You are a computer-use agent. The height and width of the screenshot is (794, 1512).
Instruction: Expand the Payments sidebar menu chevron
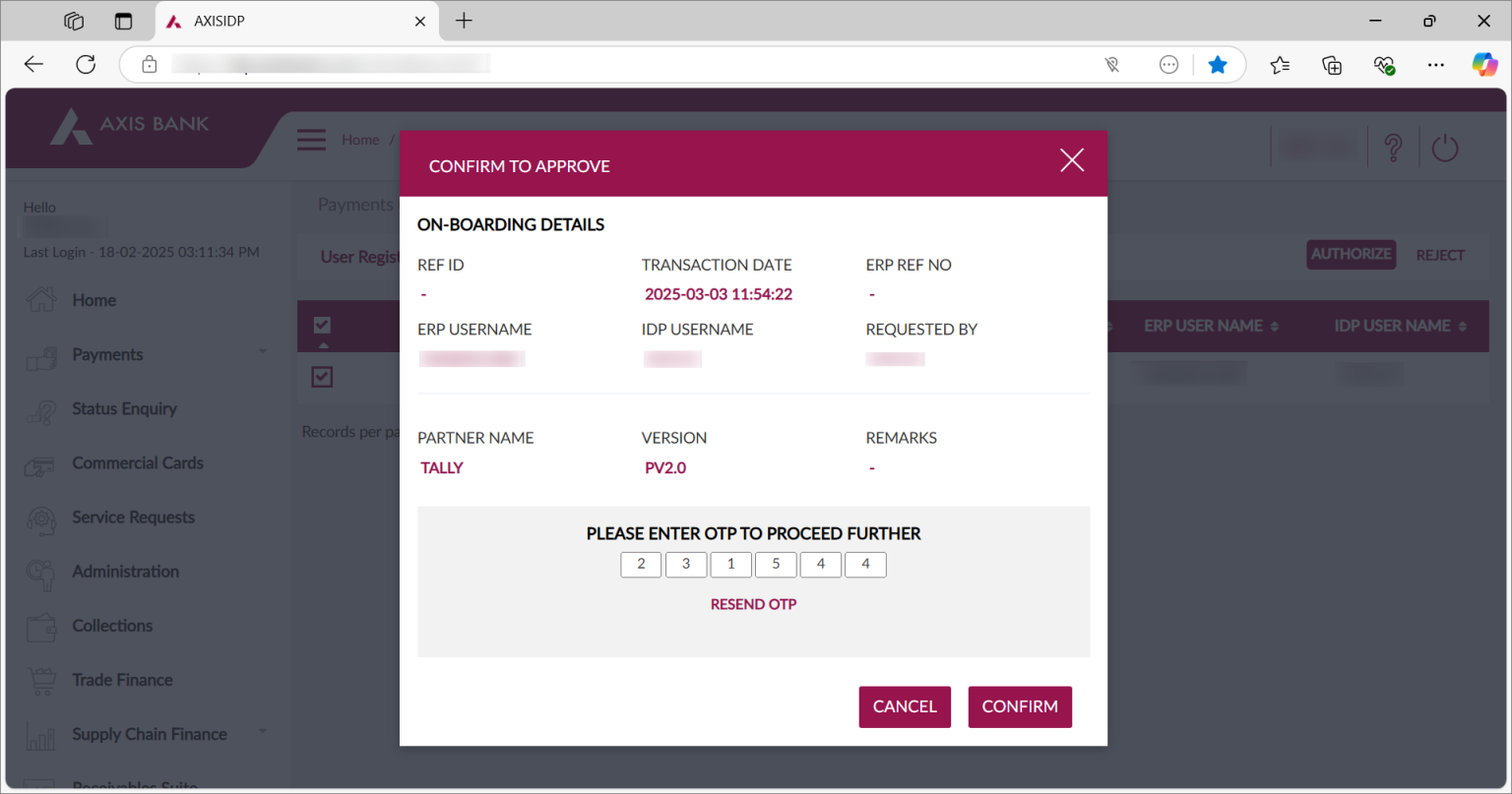(262, 350)
